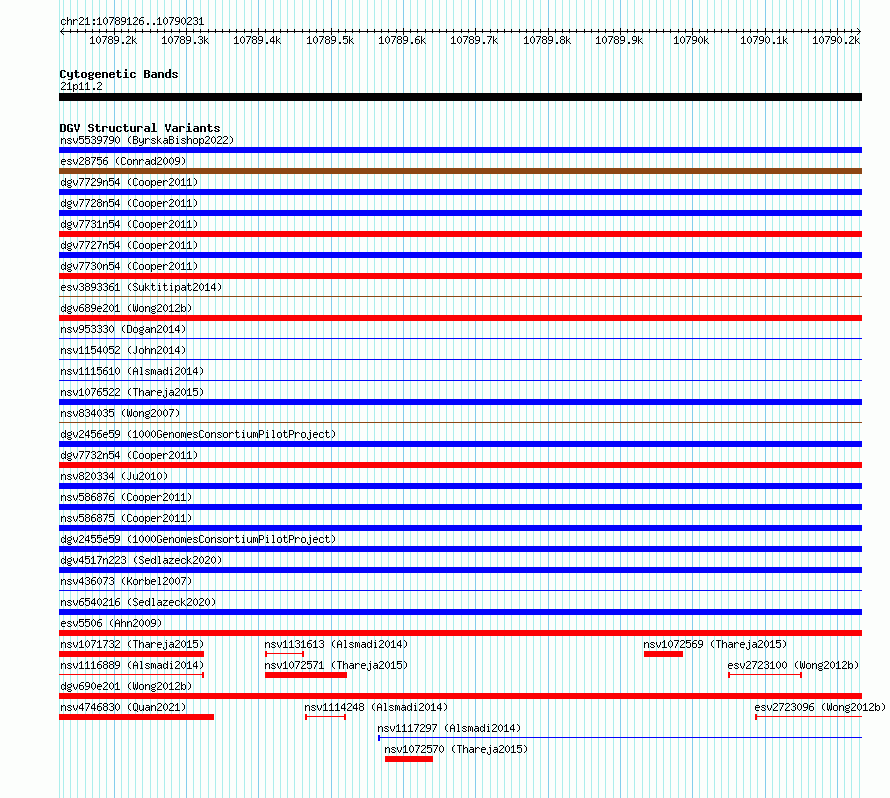890x798 pixels.
Task: Select esv3893361 (Suktitipat2014) label
Action: click(x=141, y=287)
